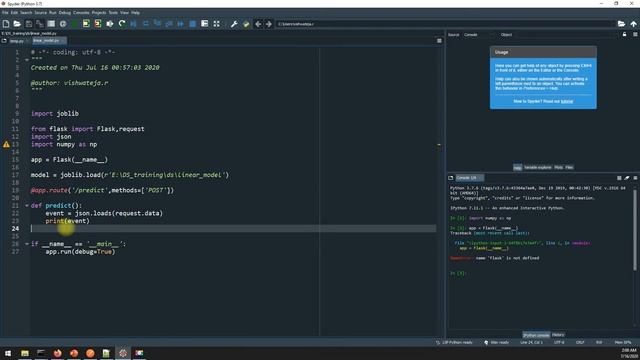
Task: Open File Explorer from the taskbar
Action: tap(25, 353)
